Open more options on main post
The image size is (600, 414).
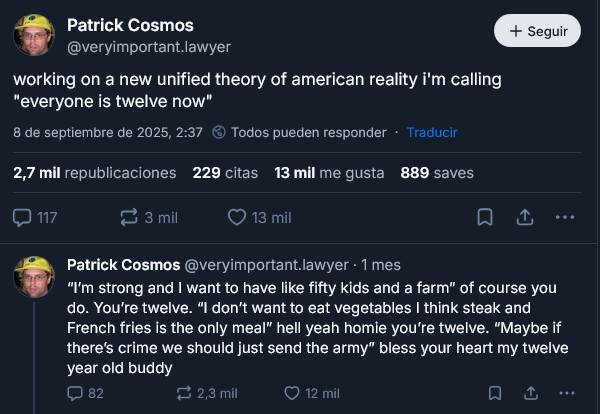pos(564,217)
